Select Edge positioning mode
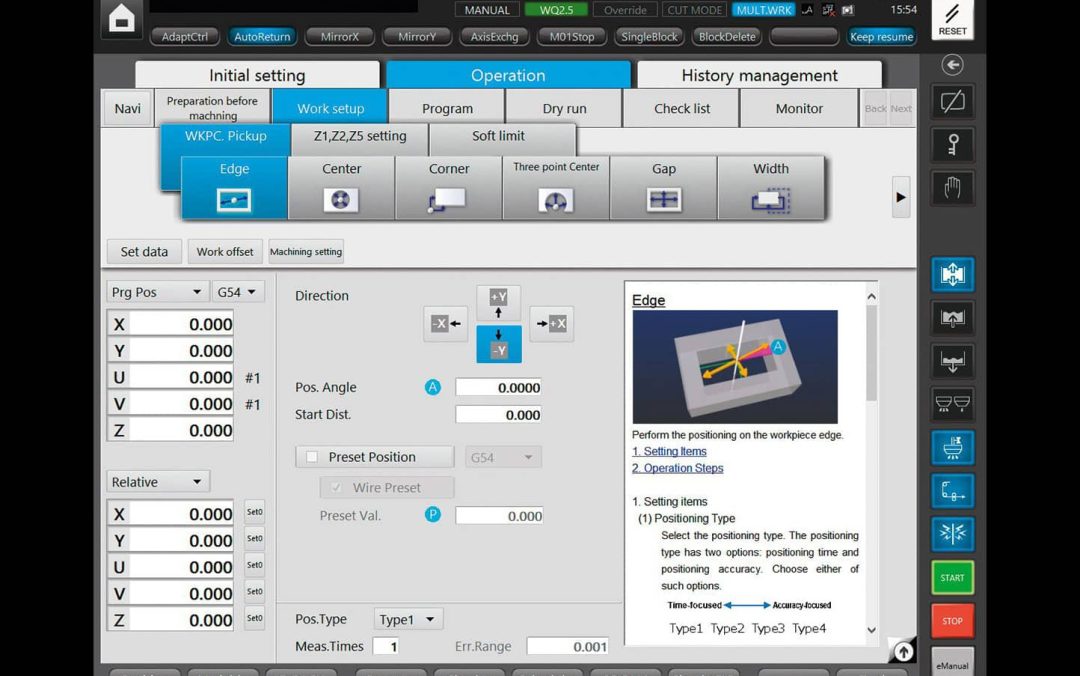 (x=234, y=187)
